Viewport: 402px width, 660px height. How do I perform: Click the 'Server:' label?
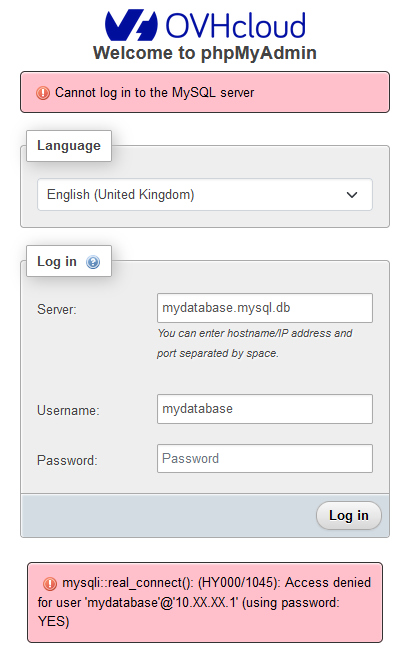point(57,309)
